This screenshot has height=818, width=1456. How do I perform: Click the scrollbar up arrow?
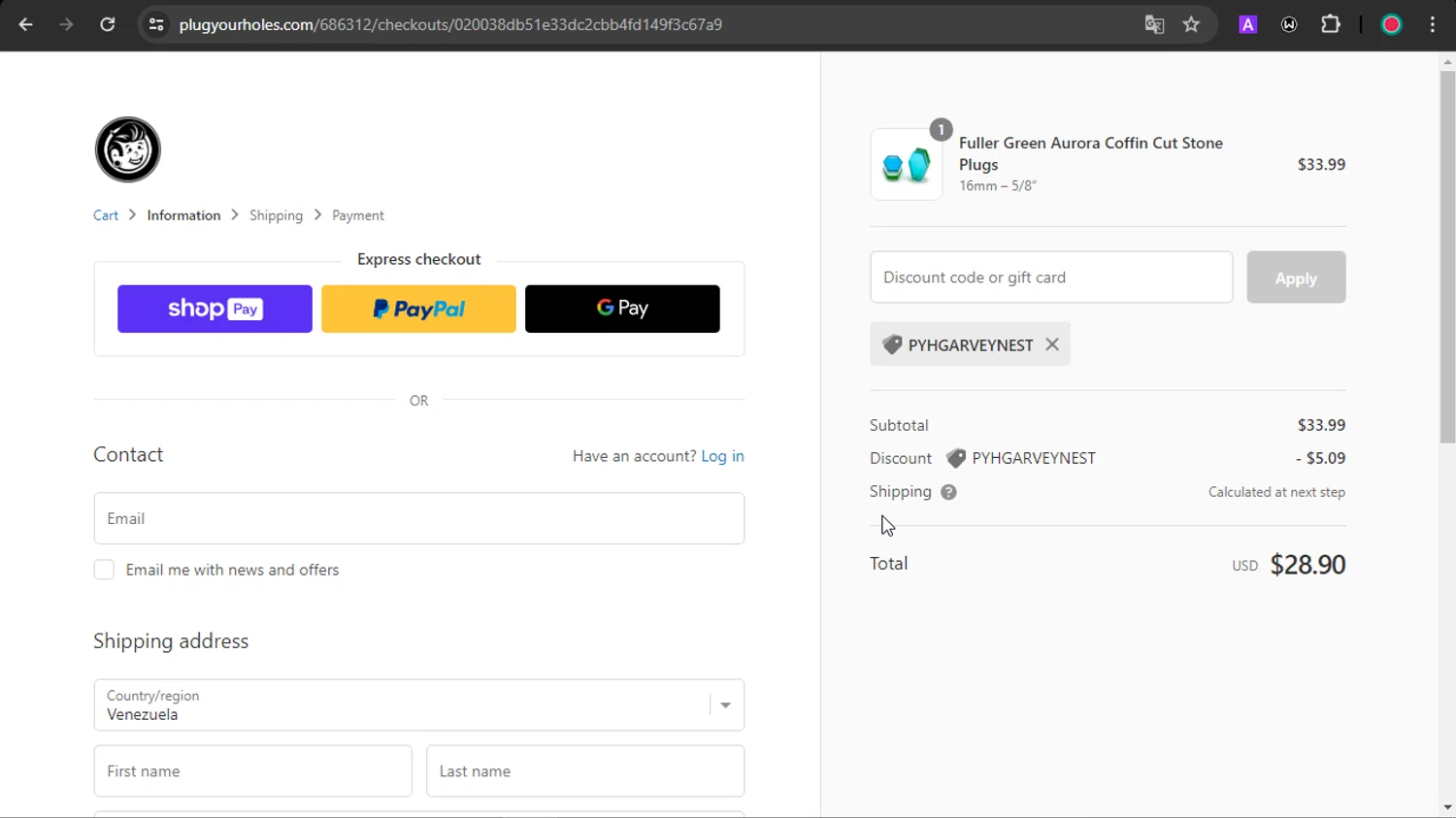click(x=1447, y=62)
